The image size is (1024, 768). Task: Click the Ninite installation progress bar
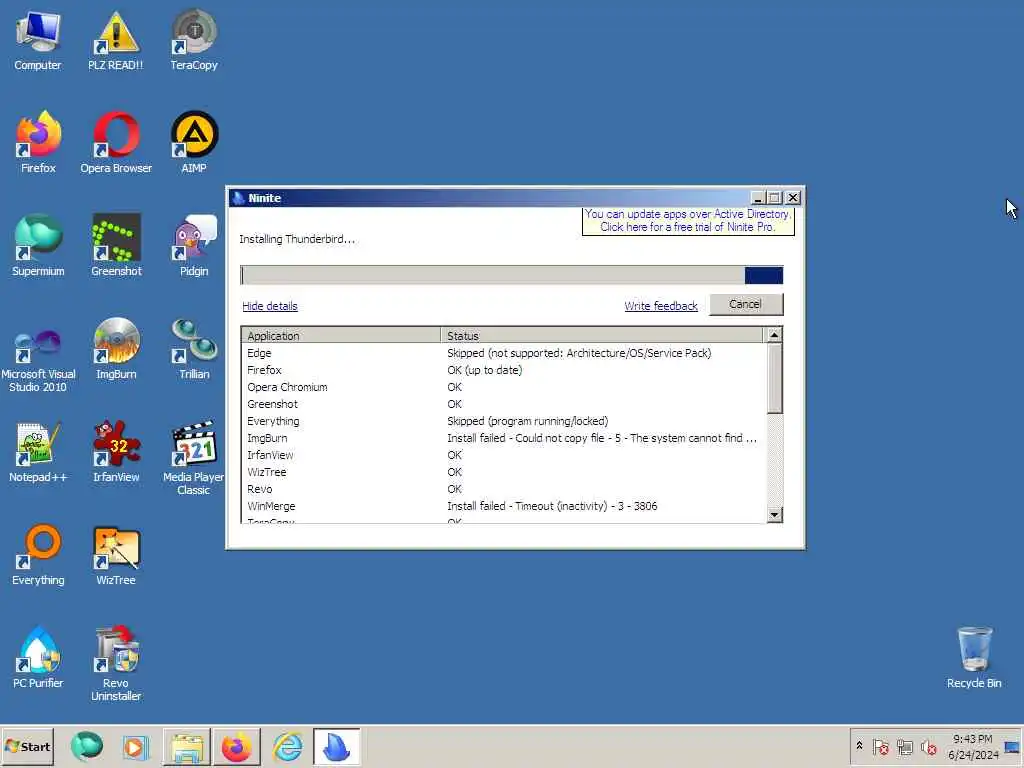tap(511, 275)
